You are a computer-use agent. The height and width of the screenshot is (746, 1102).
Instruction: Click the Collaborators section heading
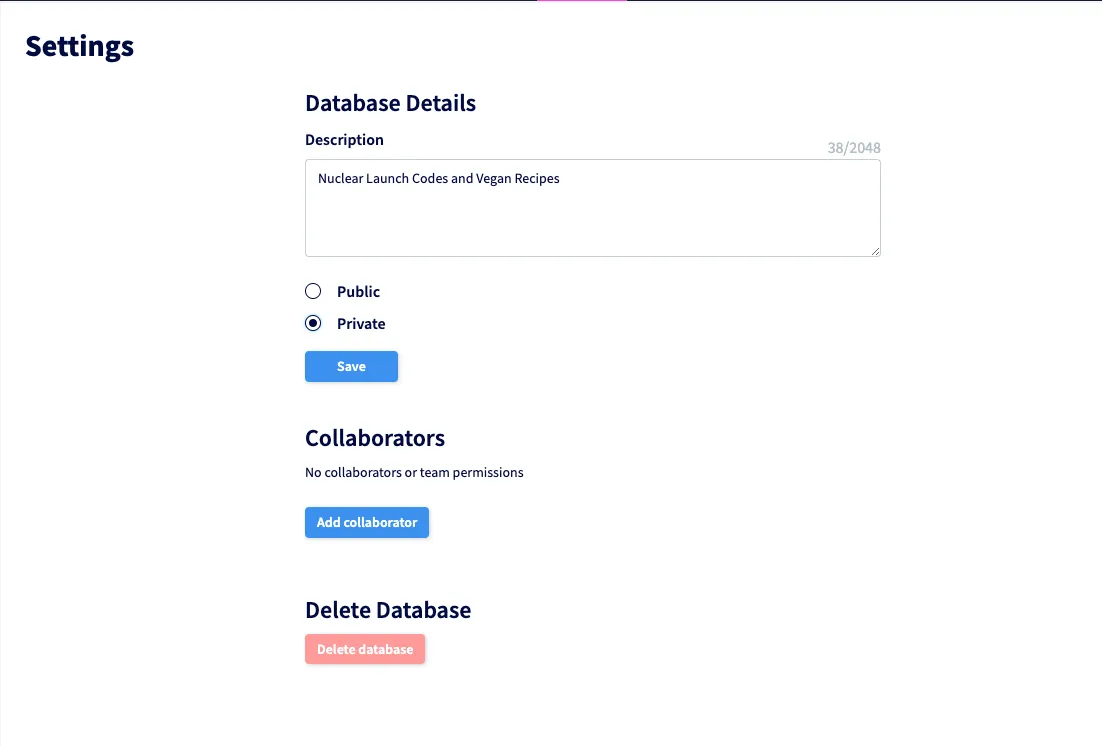[375, 438]
